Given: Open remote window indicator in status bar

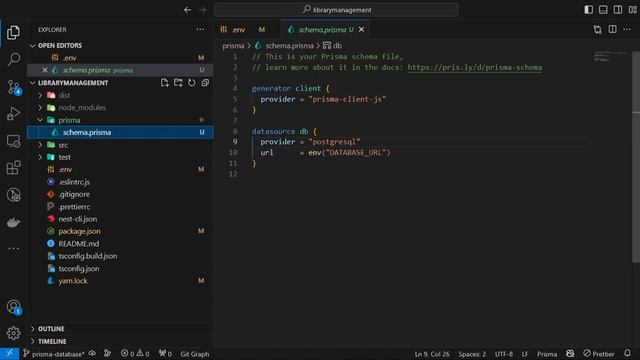Looking at the screenshot, I should coord(9,353).
